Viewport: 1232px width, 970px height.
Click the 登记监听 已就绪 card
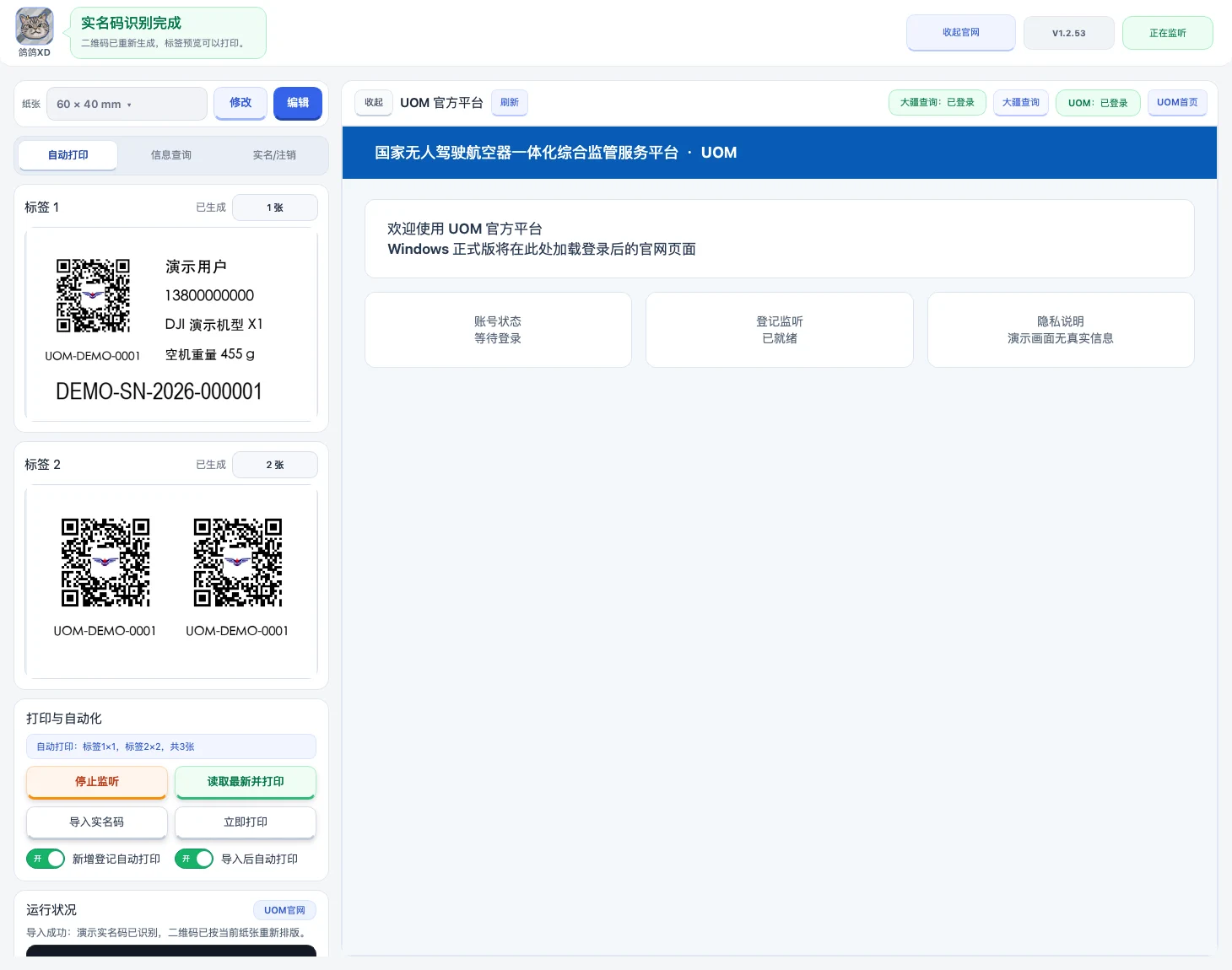pyautogui.click(x=780, y=330)
